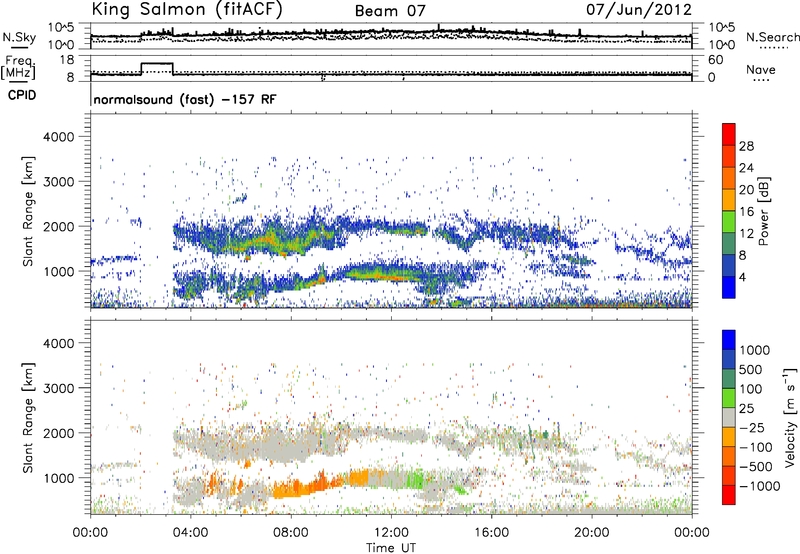Click the 'CPID' label

click(x=21, y=95)
